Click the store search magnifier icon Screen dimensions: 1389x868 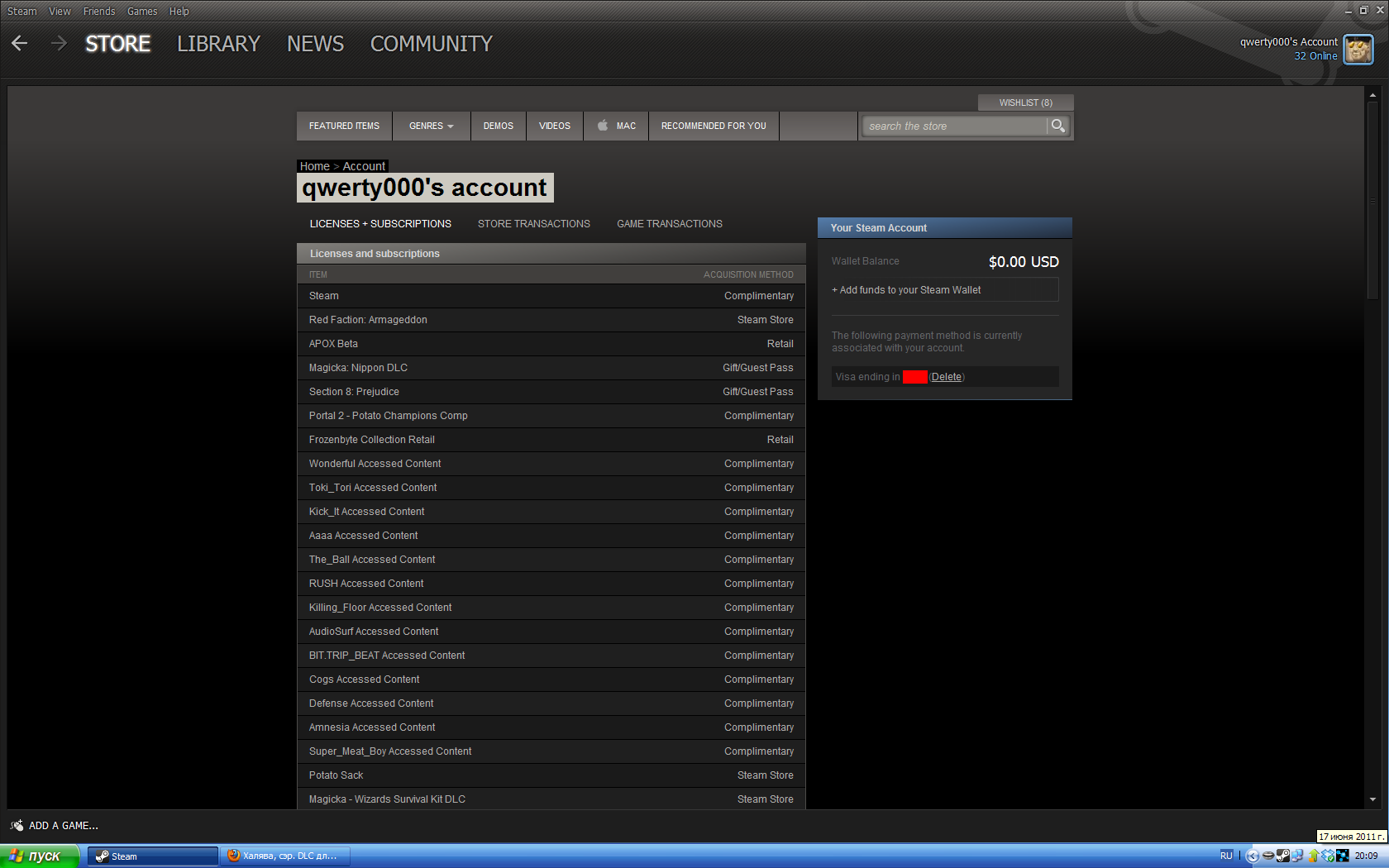pos(1057,126)
